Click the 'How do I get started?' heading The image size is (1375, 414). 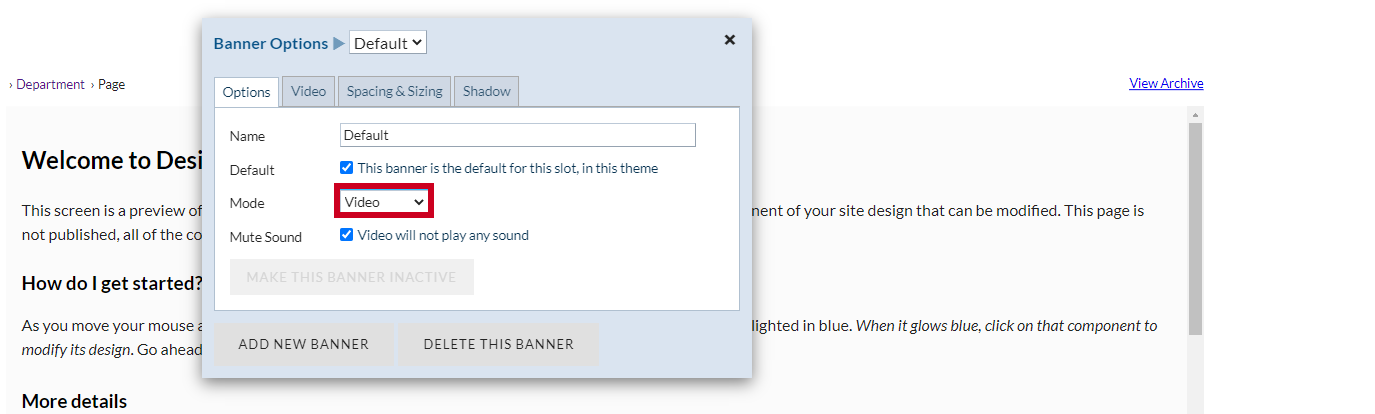pos(112,283)
